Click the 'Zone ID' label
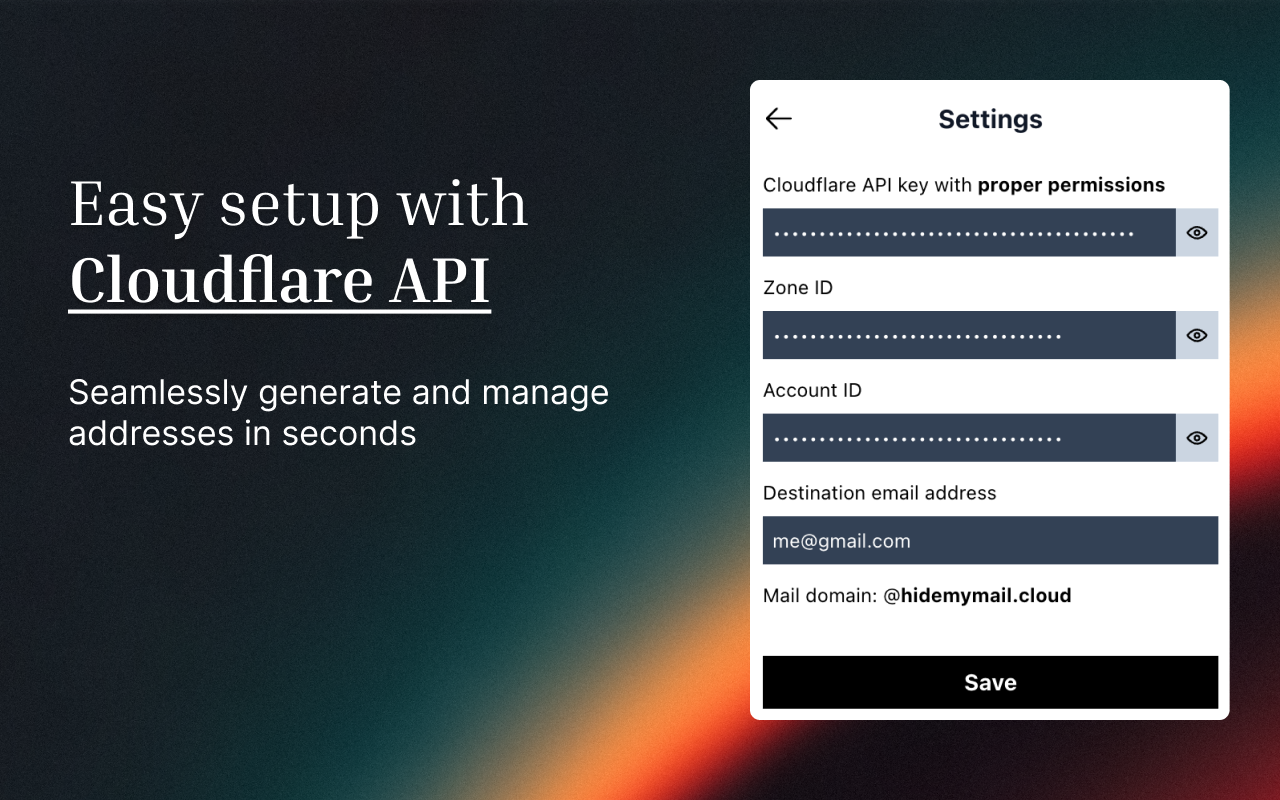 click(x=798, y=288)
